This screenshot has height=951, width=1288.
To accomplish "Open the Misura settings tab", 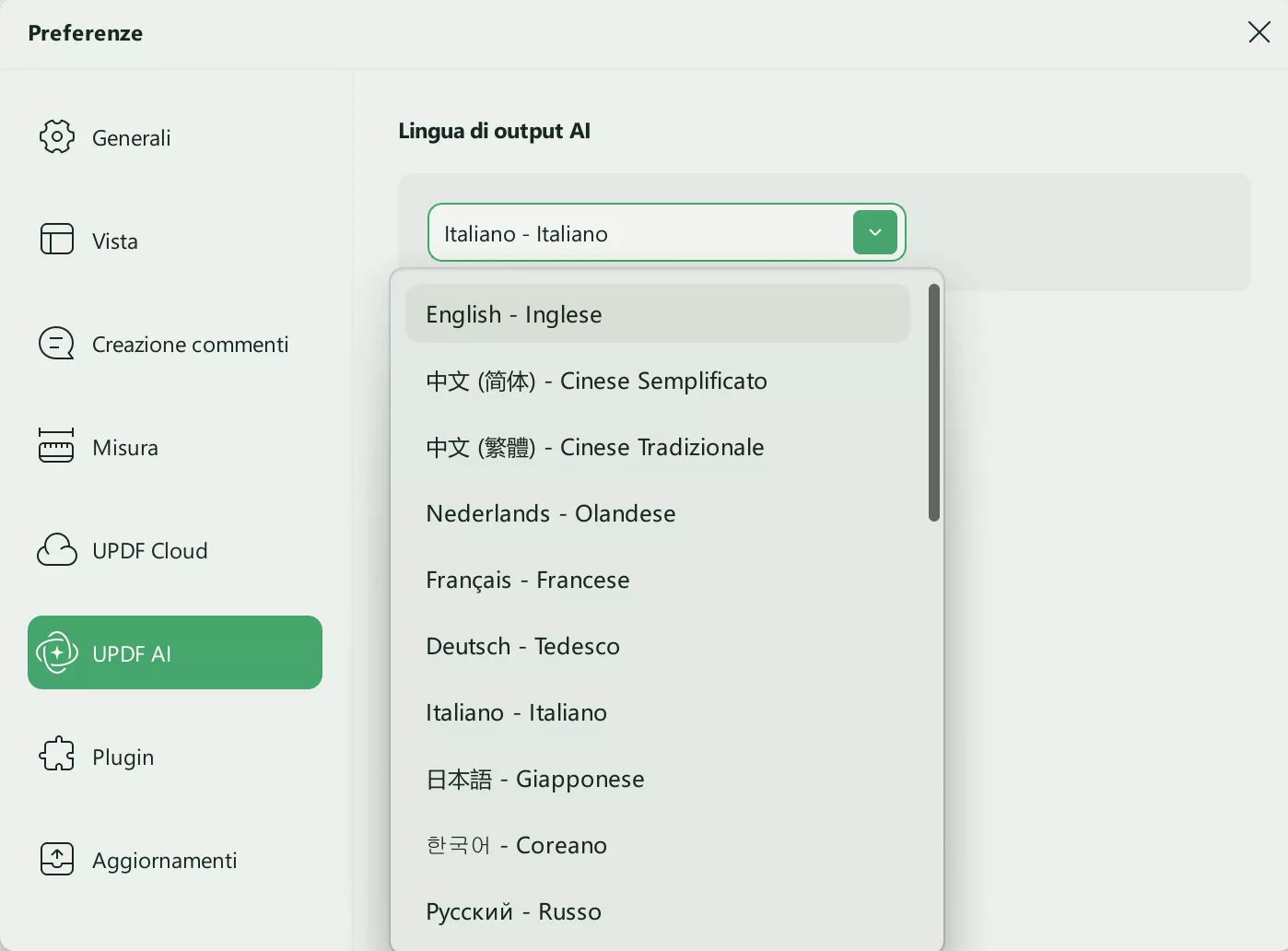I will (x=175, y=447).
